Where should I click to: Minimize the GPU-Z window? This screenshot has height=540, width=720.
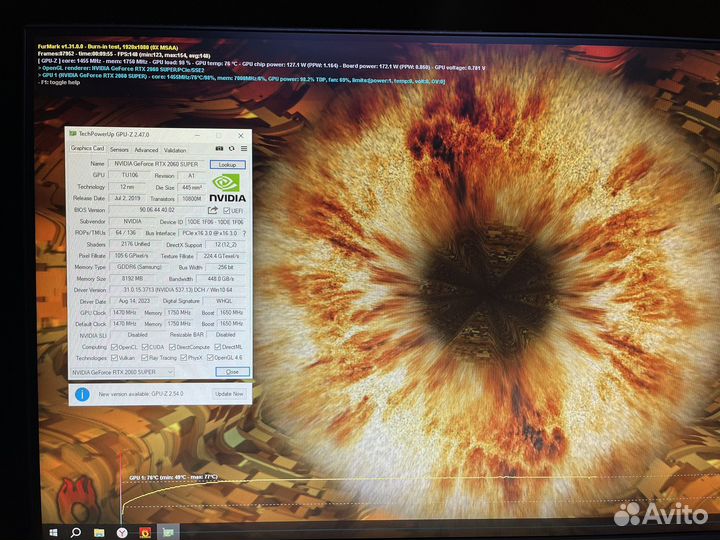[x=197, y=135]
